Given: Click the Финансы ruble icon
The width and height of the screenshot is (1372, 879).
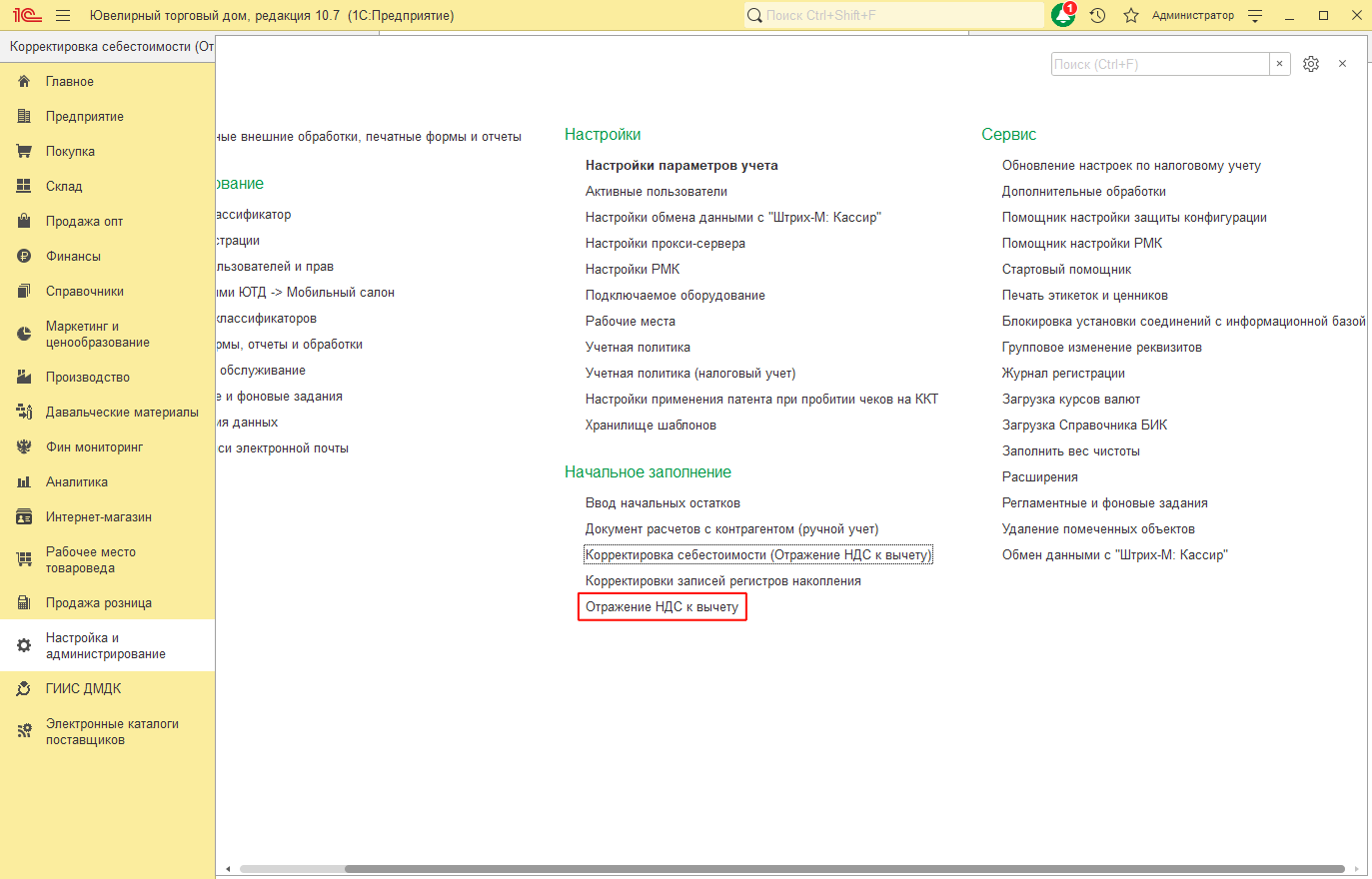Looking at the screenshot, I should tap(24, 257).
